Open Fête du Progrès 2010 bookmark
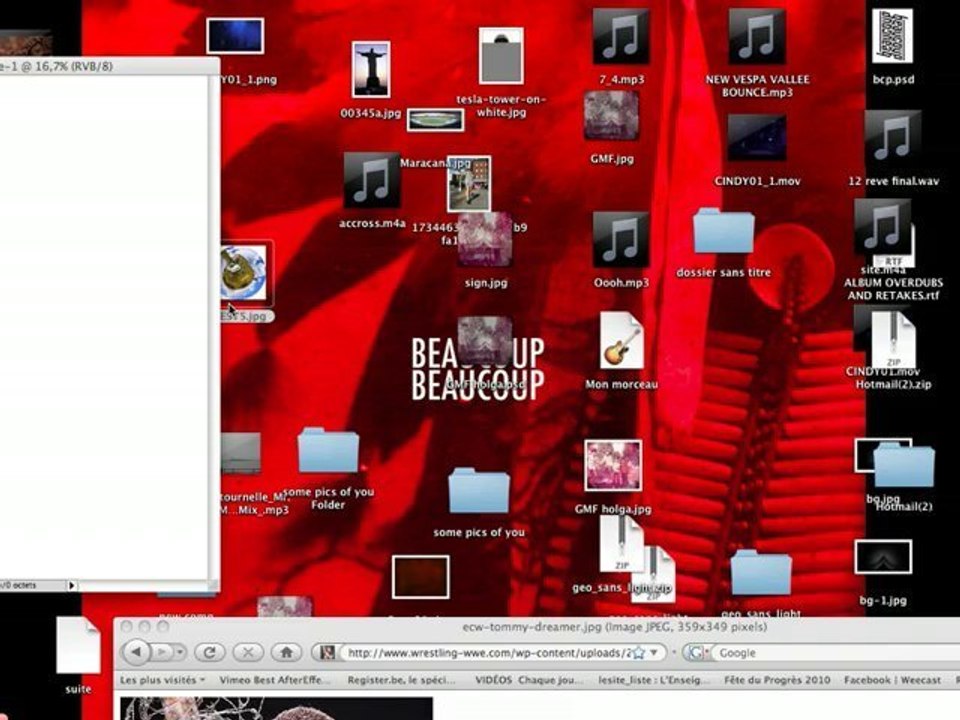Viewport: 960px width, 720px height. (x=777, y=680)
